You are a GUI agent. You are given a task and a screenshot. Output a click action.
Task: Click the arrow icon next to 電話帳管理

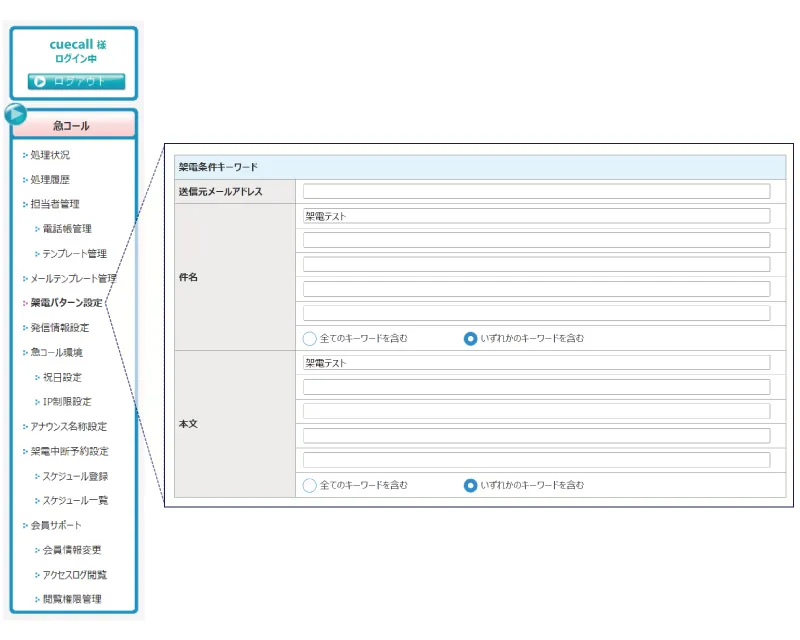coord(37,229)
